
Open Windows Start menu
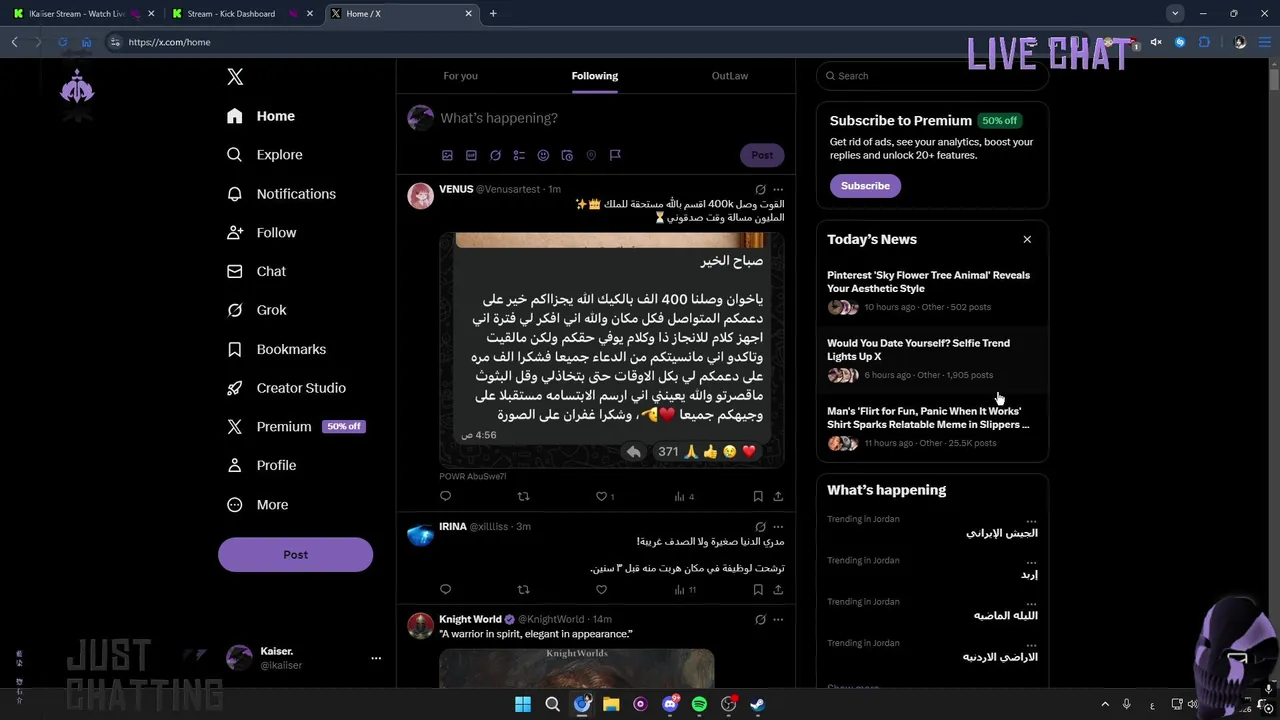pos(523,704)
